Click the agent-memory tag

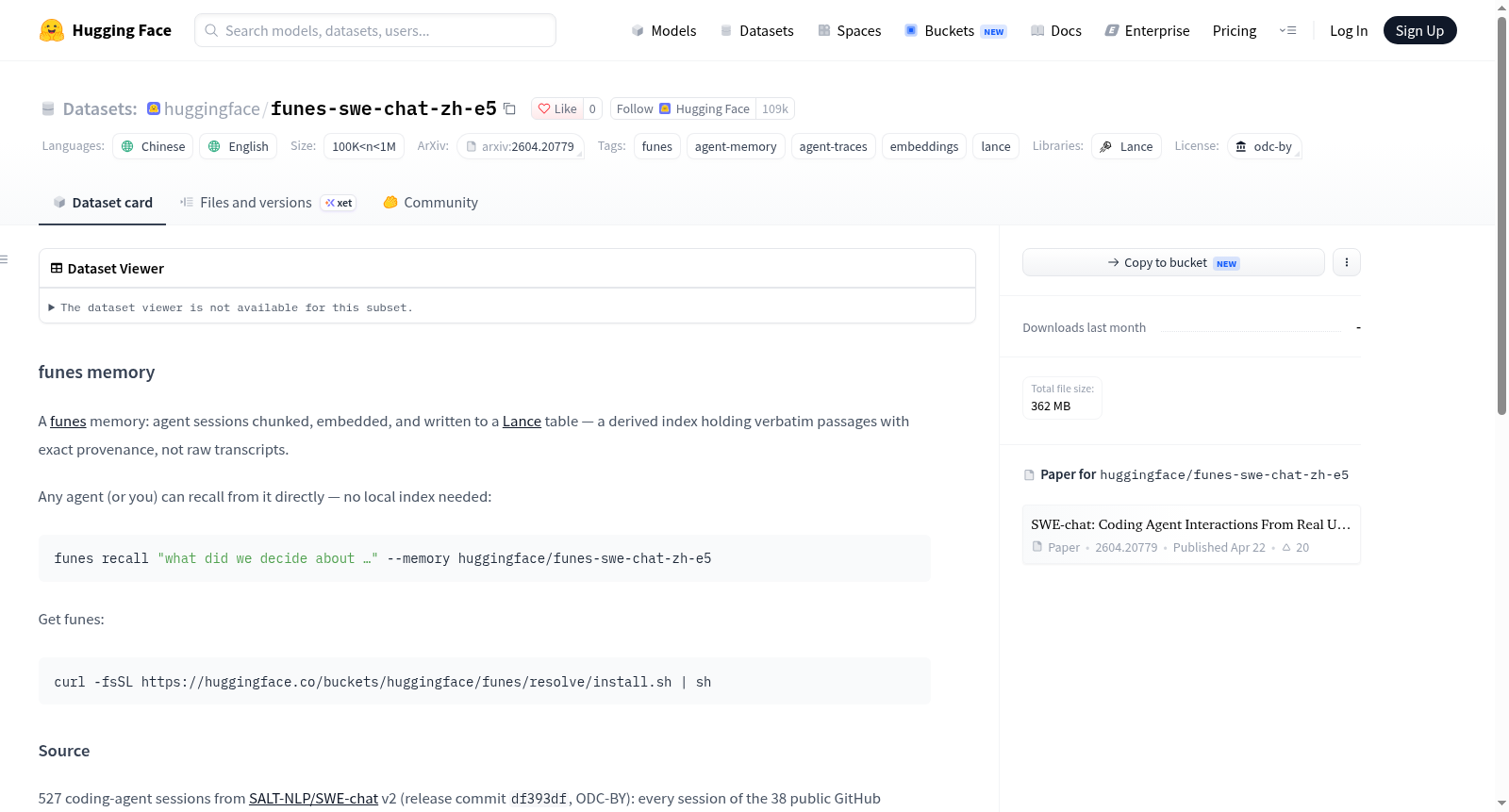click(736, 146)
